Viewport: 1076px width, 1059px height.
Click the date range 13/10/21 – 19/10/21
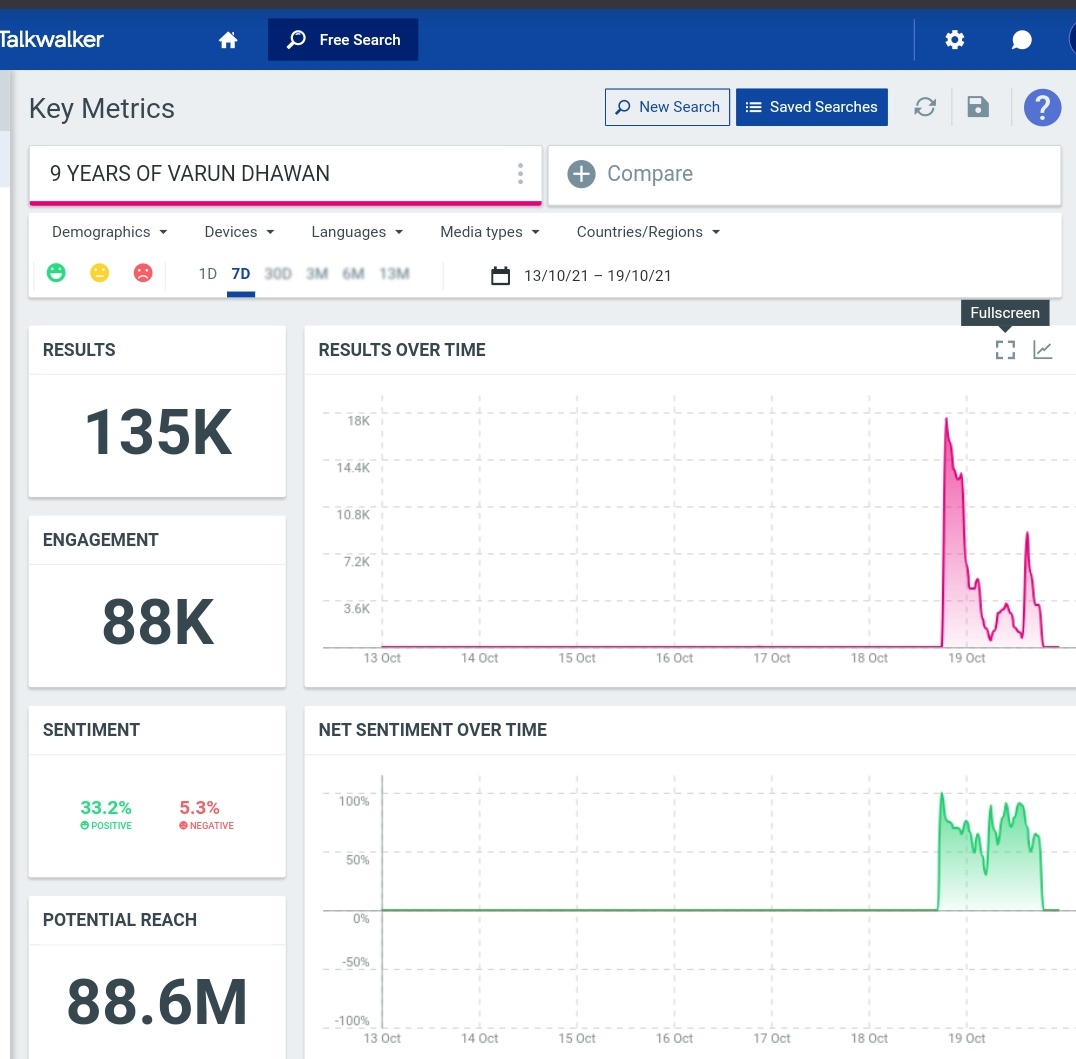(598, 276)
